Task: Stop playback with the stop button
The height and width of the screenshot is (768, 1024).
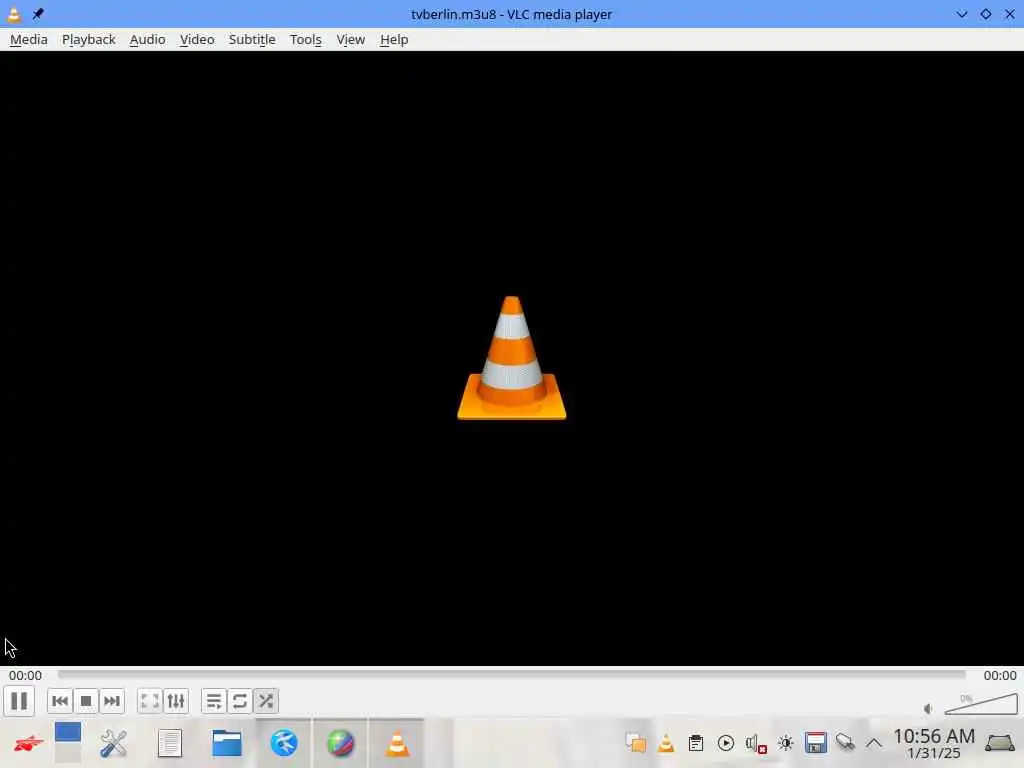Action: tap(86, 701)
